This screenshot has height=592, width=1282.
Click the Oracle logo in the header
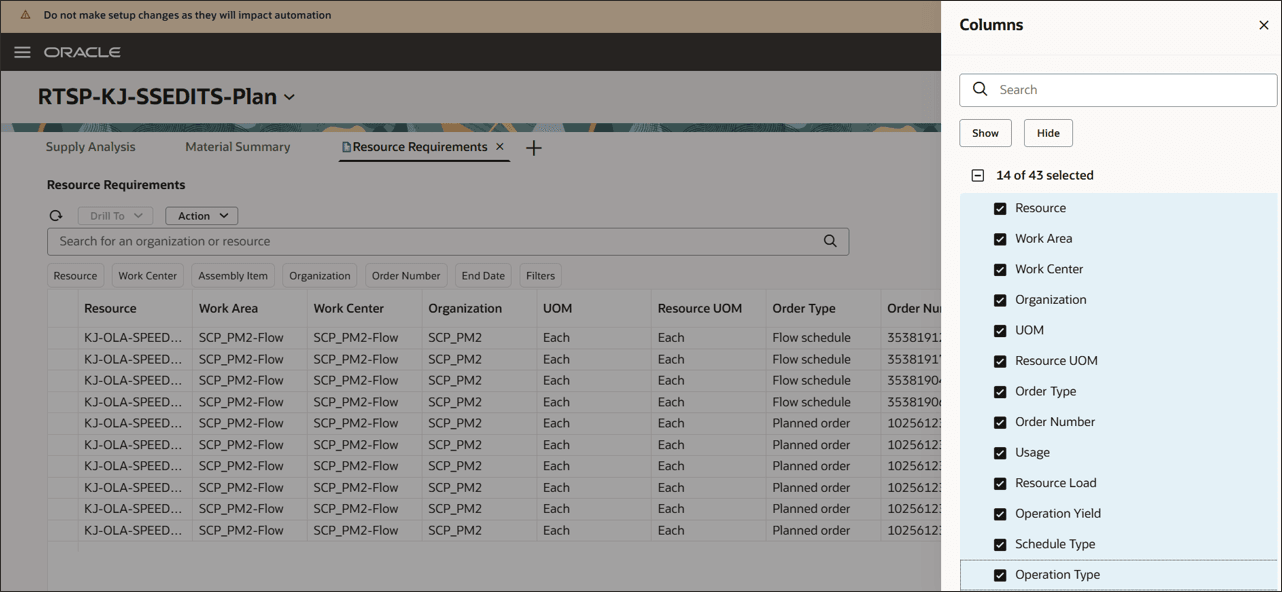pos(81,52)
